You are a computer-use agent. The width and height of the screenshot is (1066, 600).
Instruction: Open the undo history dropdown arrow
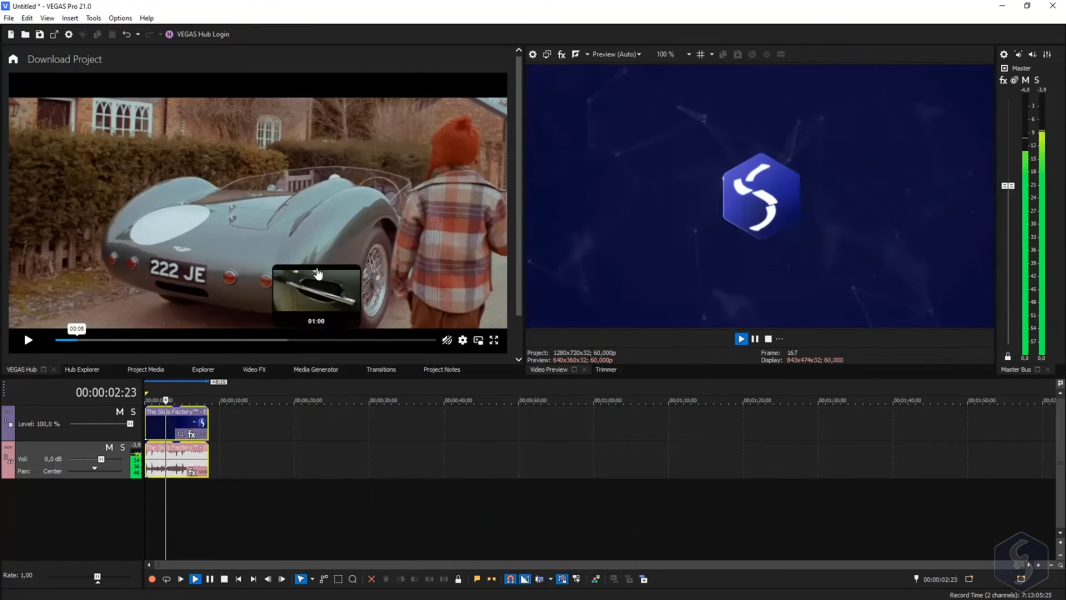[x=137, y=34]
